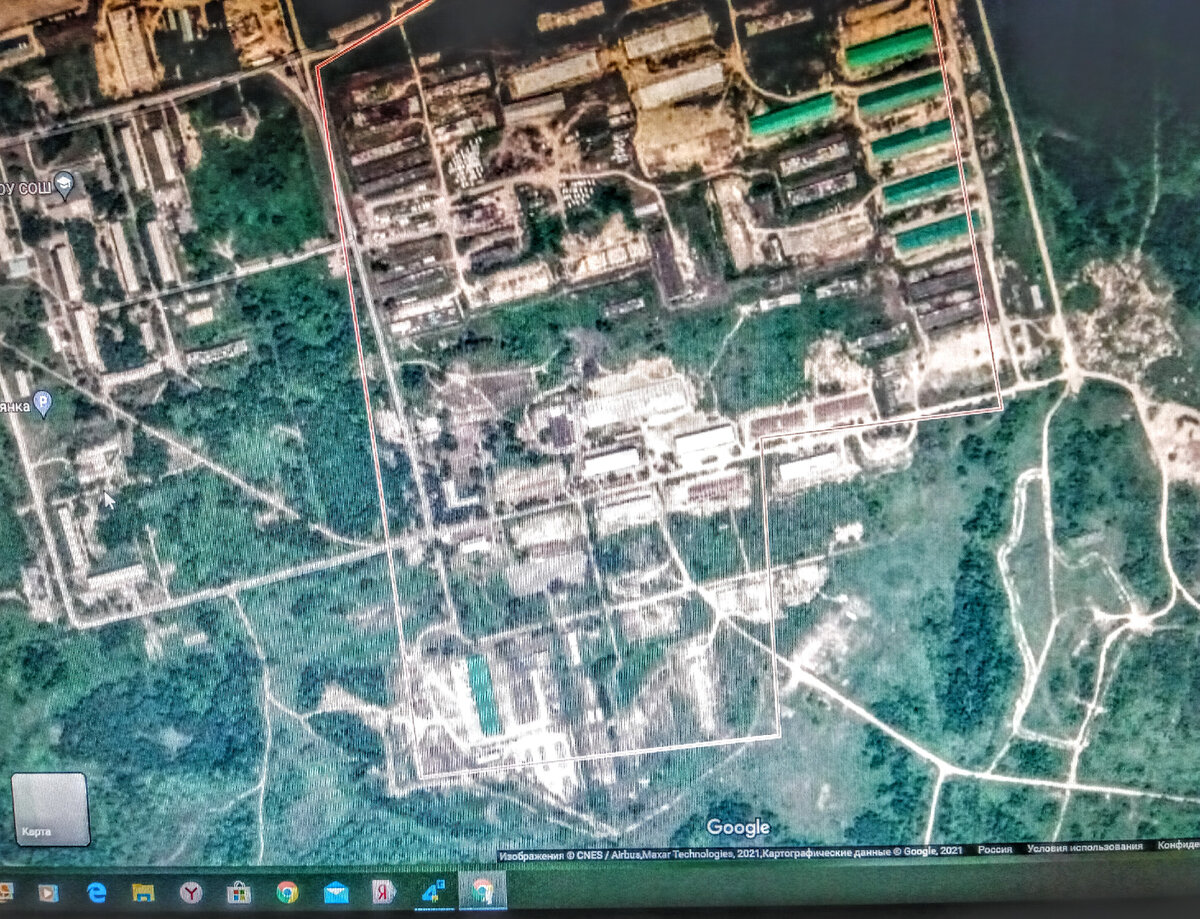The image size is (1200, 919).
Task: Open the blue number 4 taskbar app
Action: pos(433,891)
